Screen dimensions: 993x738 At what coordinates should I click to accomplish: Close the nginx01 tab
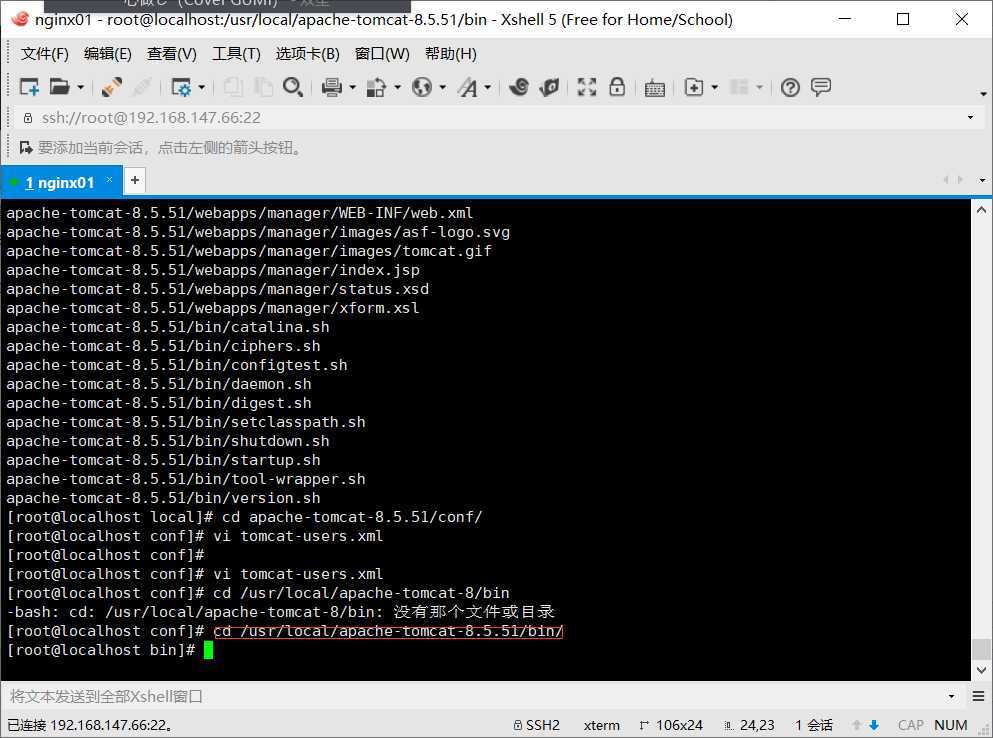(x=110, y=180)
